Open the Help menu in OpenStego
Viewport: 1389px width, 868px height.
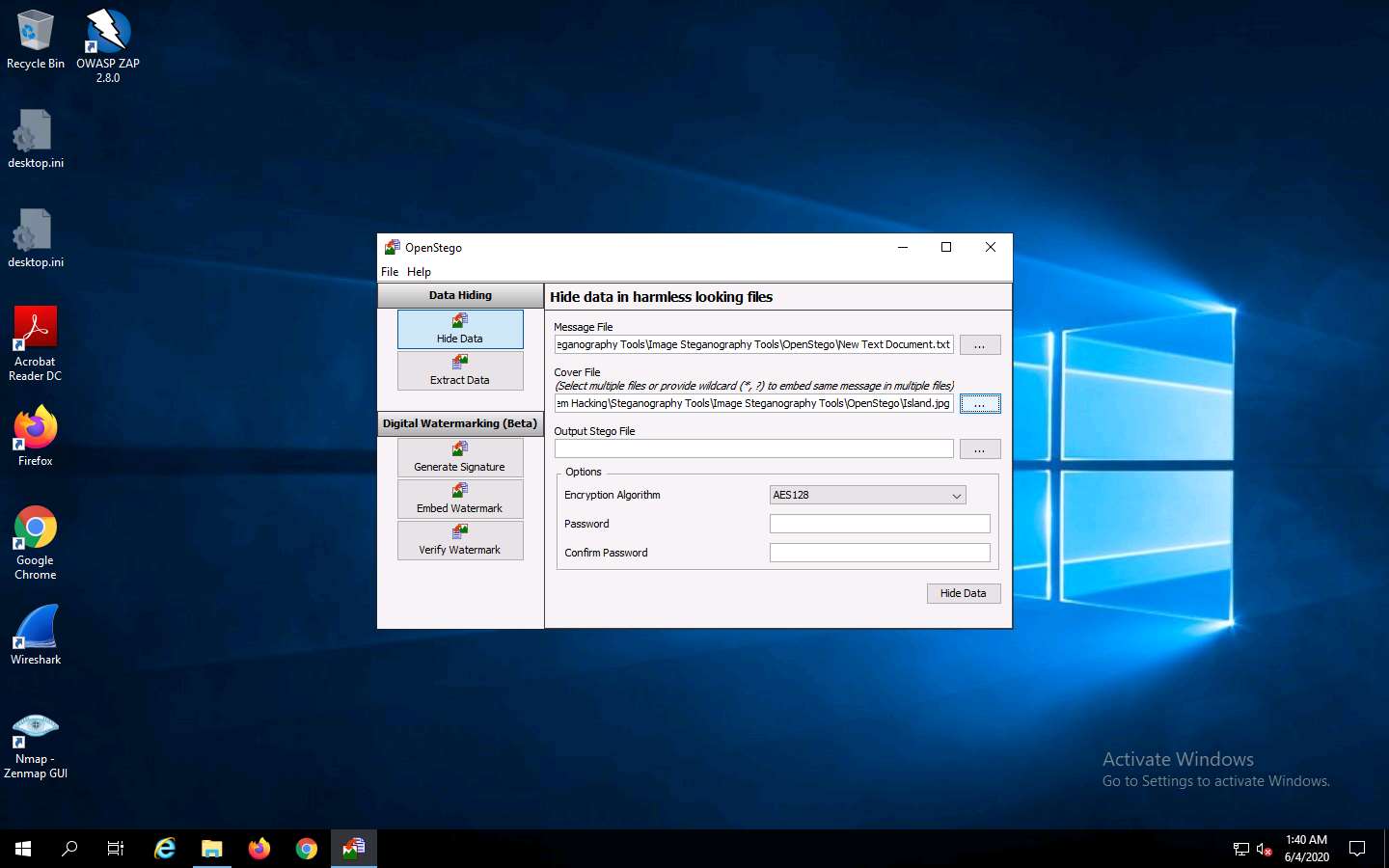419,272
